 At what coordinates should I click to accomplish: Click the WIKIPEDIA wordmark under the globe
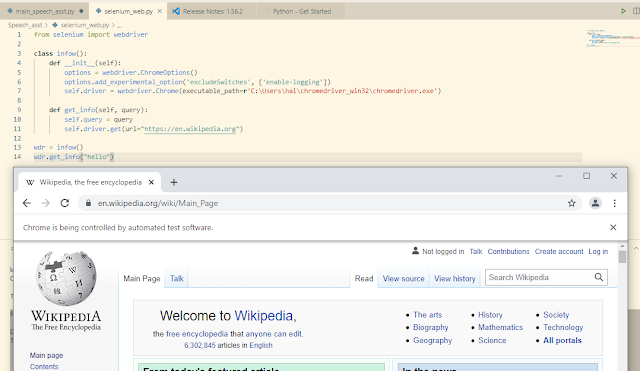coord(66,316)
